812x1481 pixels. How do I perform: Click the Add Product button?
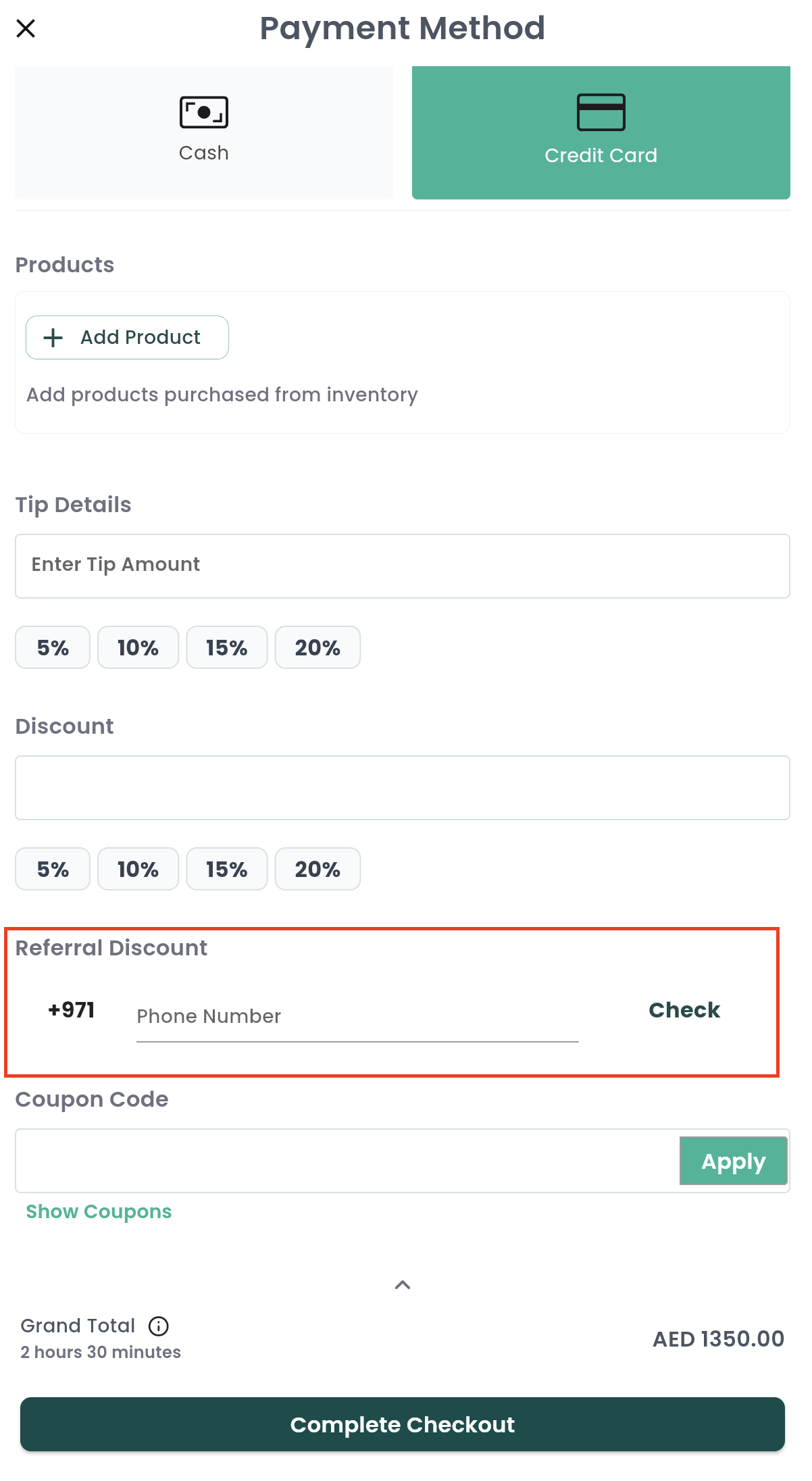click(x=126, y=337)
